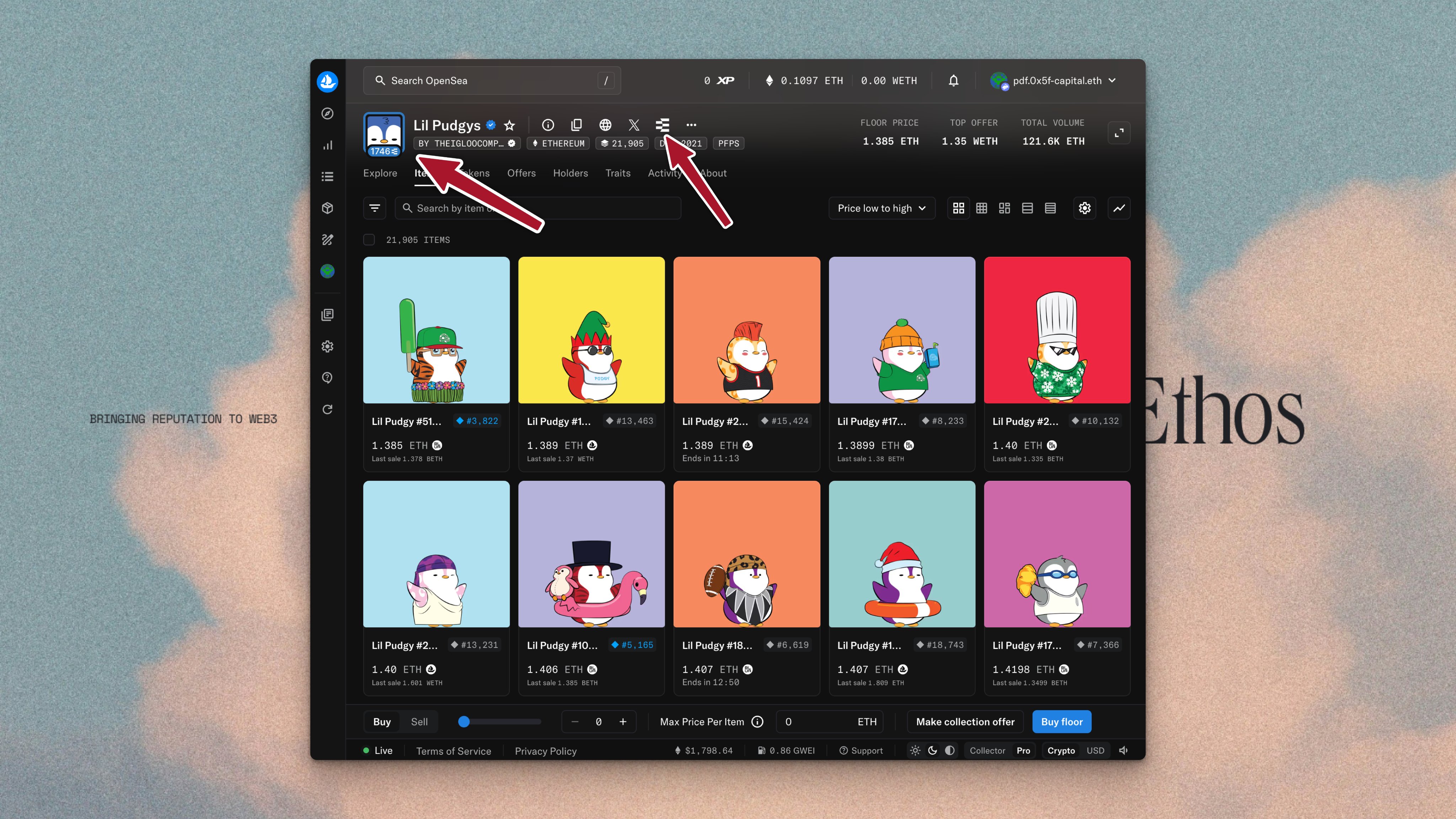The width and height of the screenshot is (1456, 819).
Task: Open the Price low to high sort dropdown
Action: [x=882, y=208]
